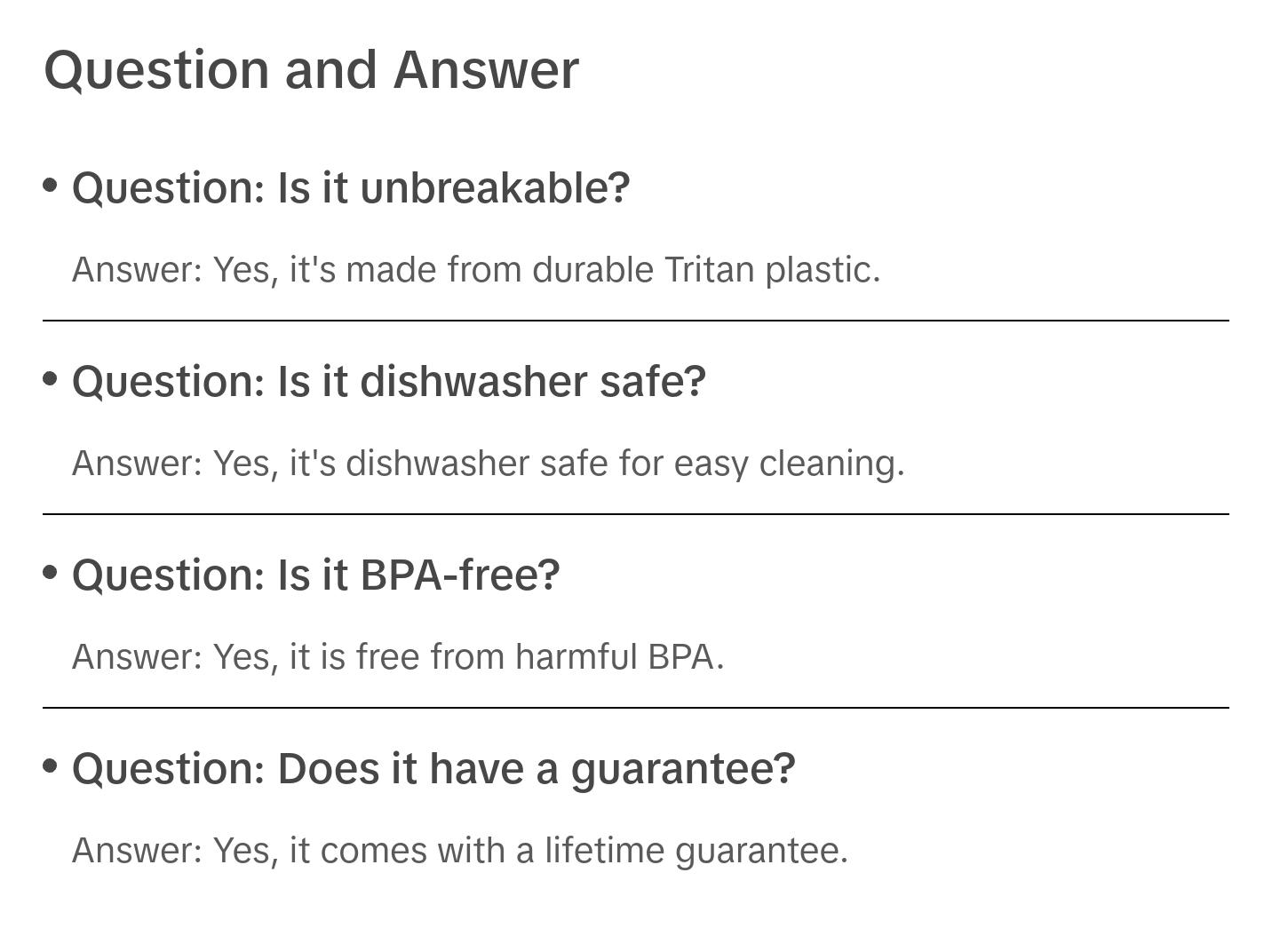Select the answer about easy cleaning
The height and width of the screenshot is (952, 1272).
pyautogui.click(x=488, y=464)
